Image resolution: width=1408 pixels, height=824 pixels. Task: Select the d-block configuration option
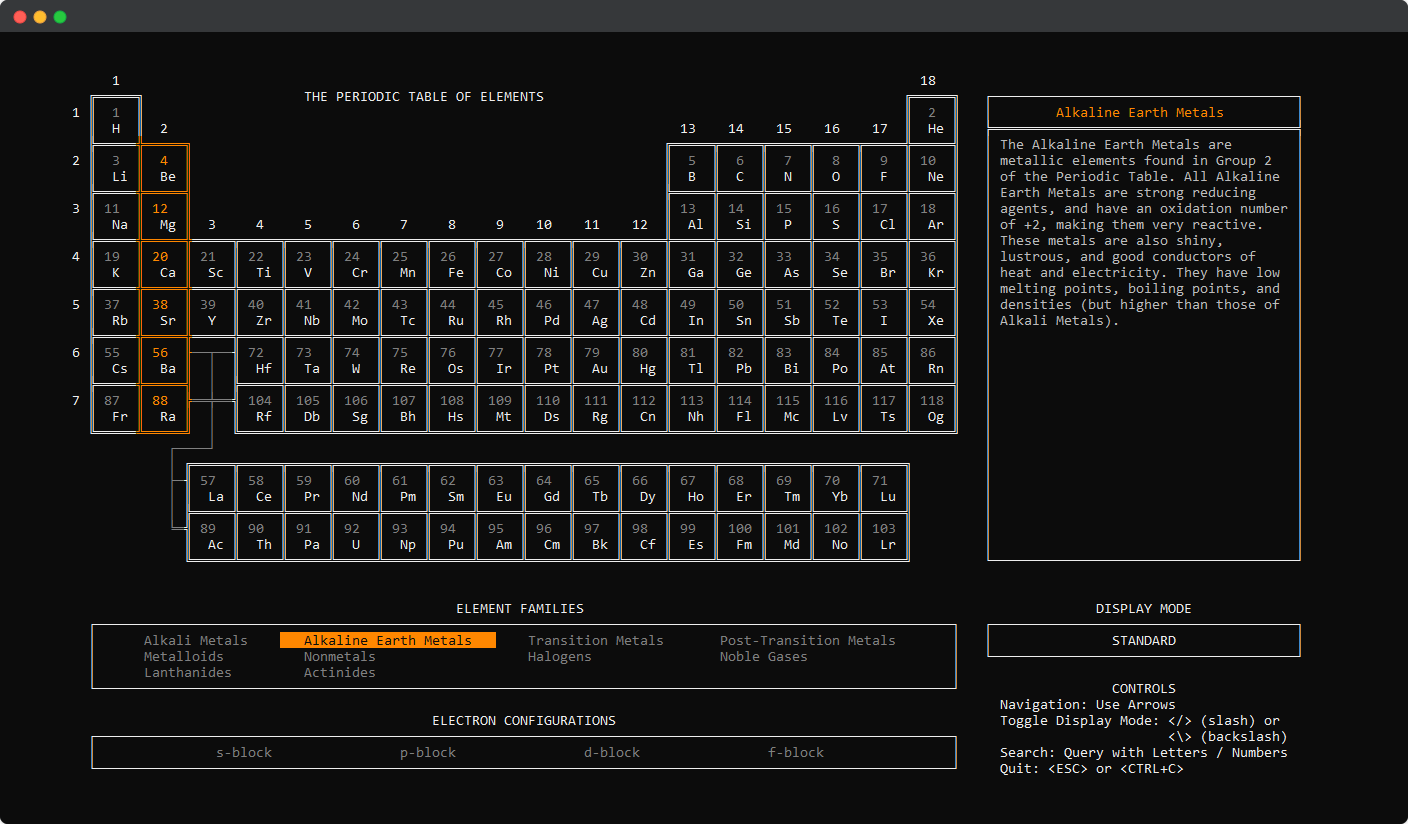point(611,752)
